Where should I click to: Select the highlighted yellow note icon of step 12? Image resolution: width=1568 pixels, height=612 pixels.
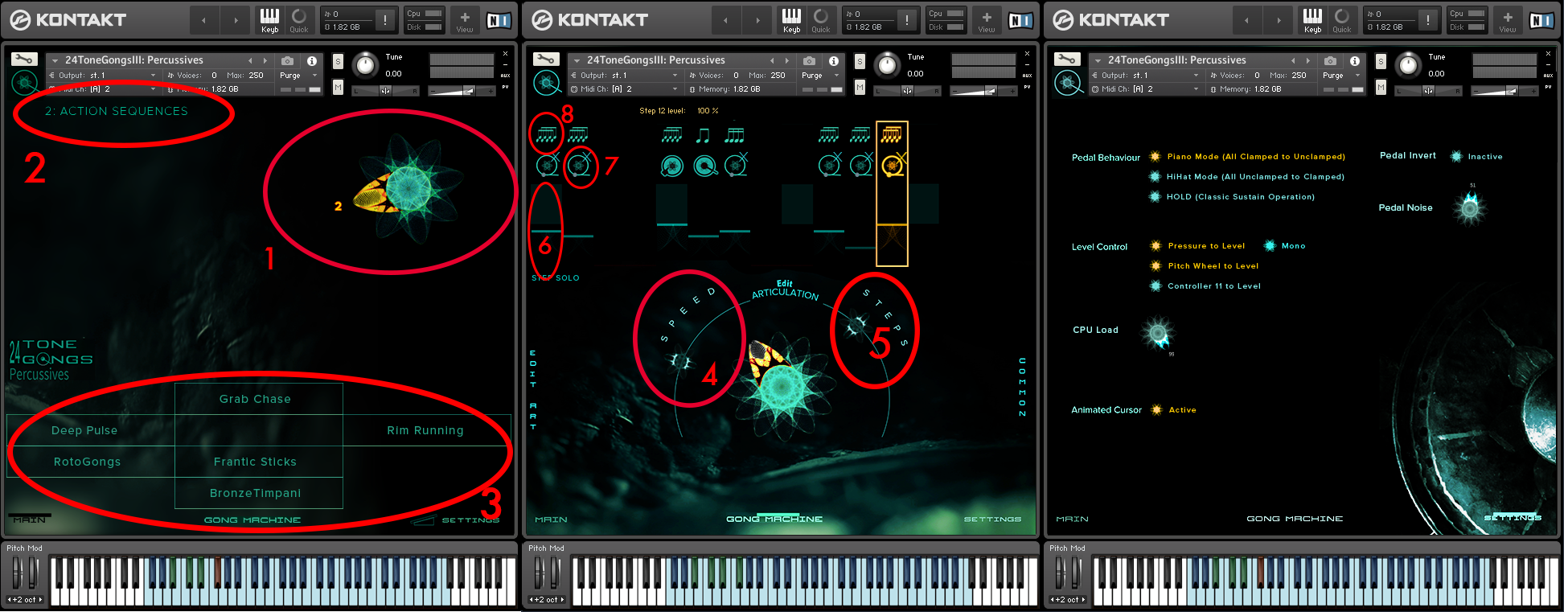coord(891,135)
